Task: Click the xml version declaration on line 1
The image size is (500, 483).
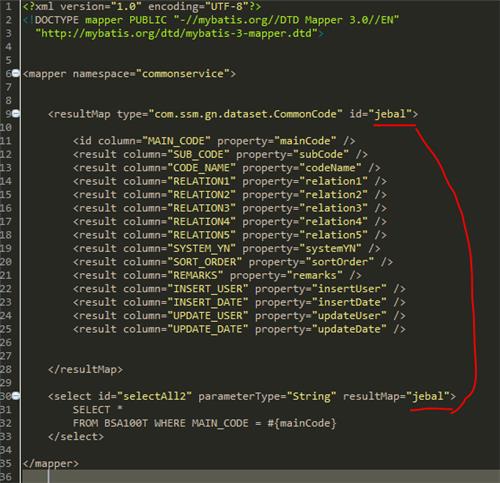Action: 142,6
